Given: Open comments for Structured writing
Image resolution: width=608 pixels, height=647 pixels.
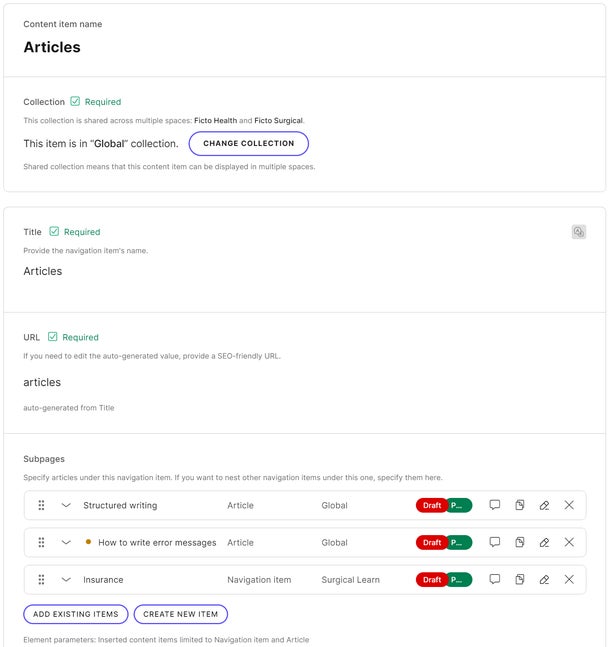Looking at the screenshot, I should pyautogui.click(x=494, y=505).
